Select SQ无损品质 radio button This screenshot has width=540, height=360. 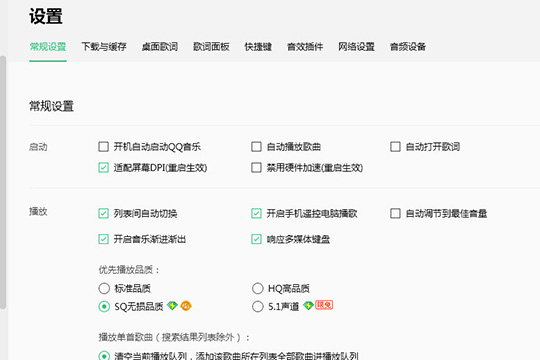(104, 307)
